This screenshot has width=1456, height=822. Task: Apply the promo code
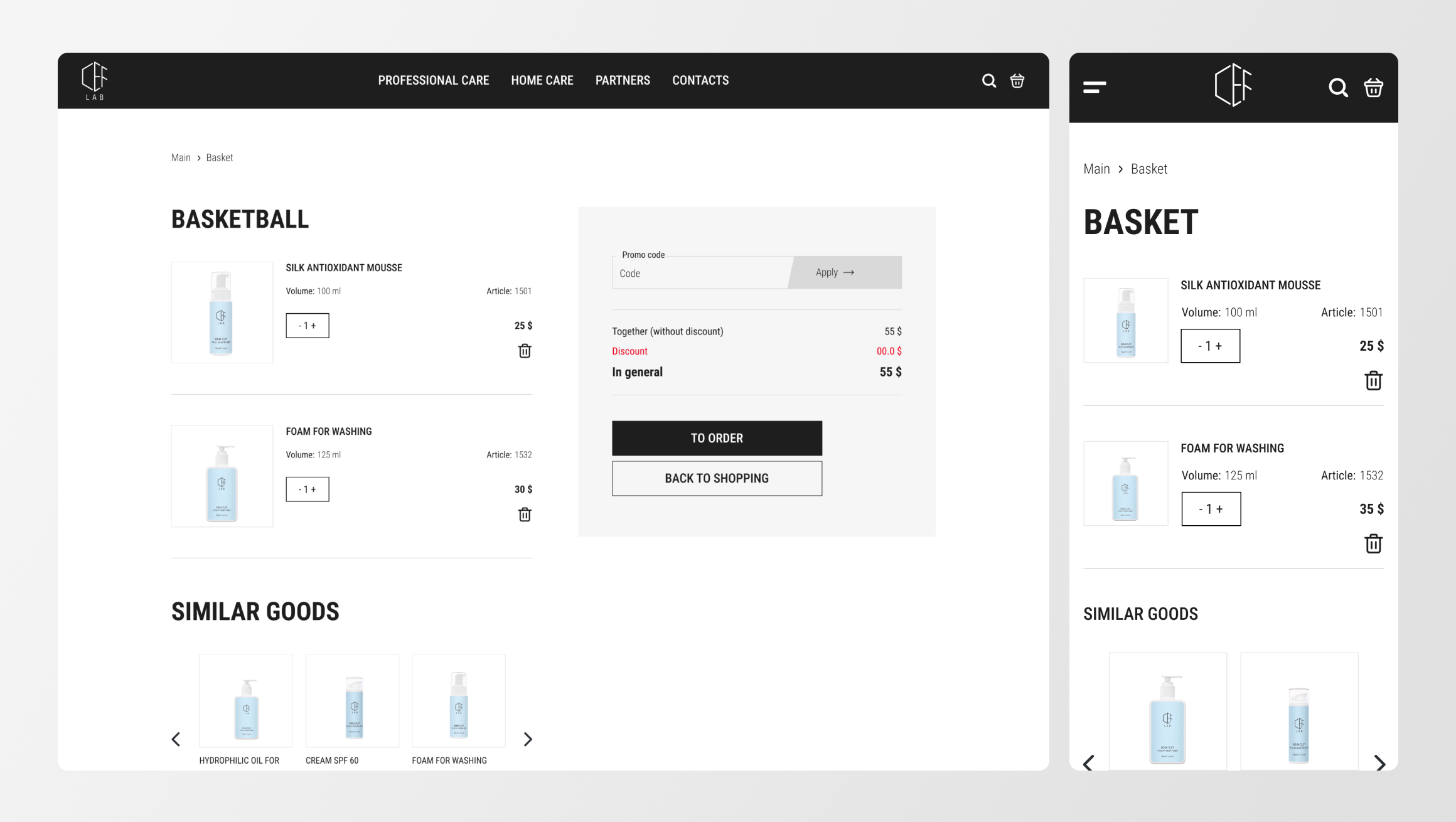845,272
